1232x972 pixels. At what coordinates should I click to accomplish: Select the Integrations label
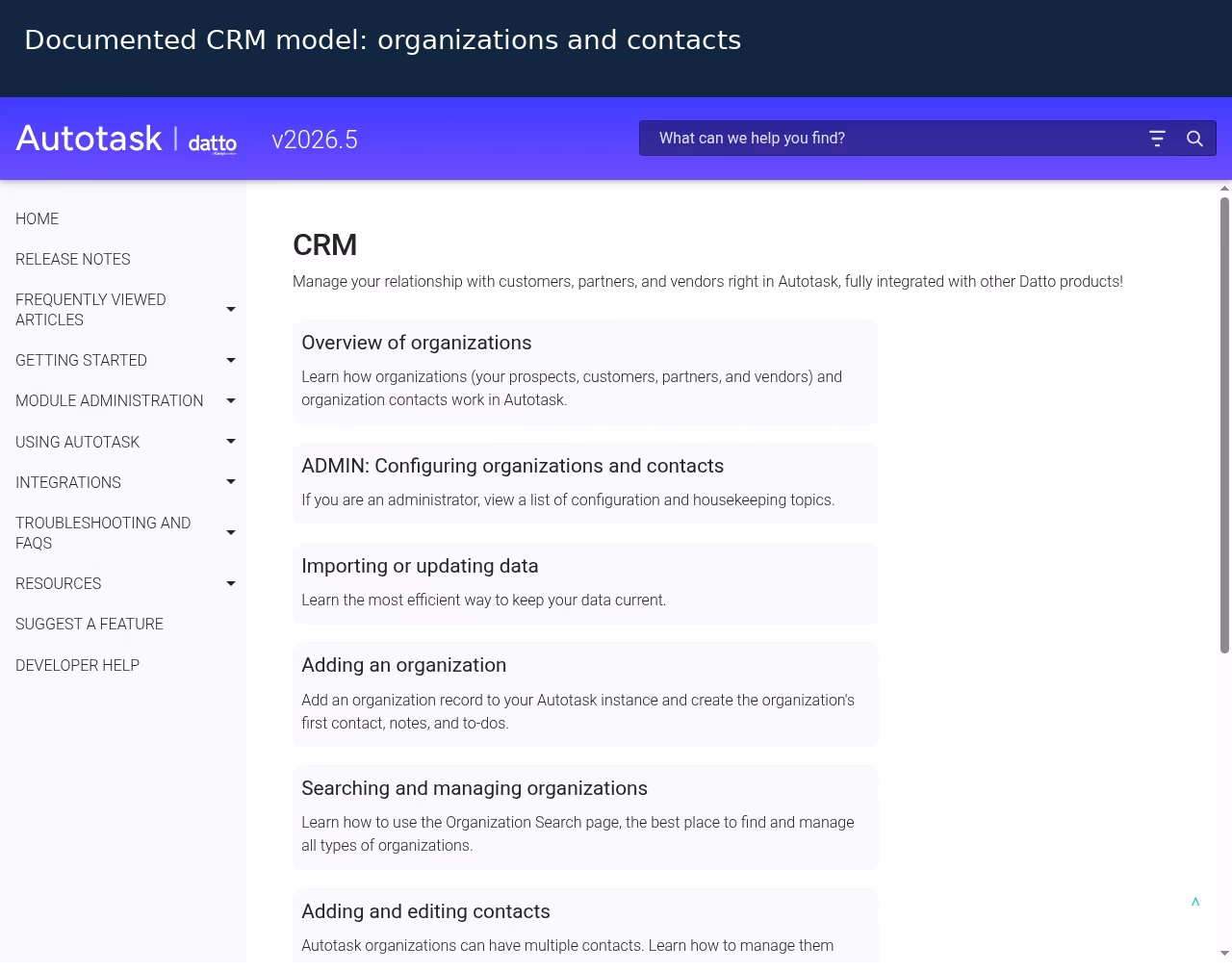68,483
